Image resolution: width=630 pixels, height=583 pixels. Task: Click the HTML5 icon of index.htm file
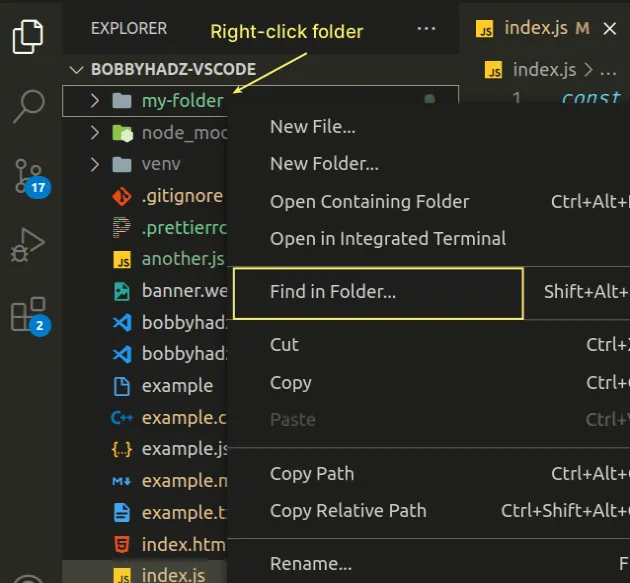[x=122, y=545]
